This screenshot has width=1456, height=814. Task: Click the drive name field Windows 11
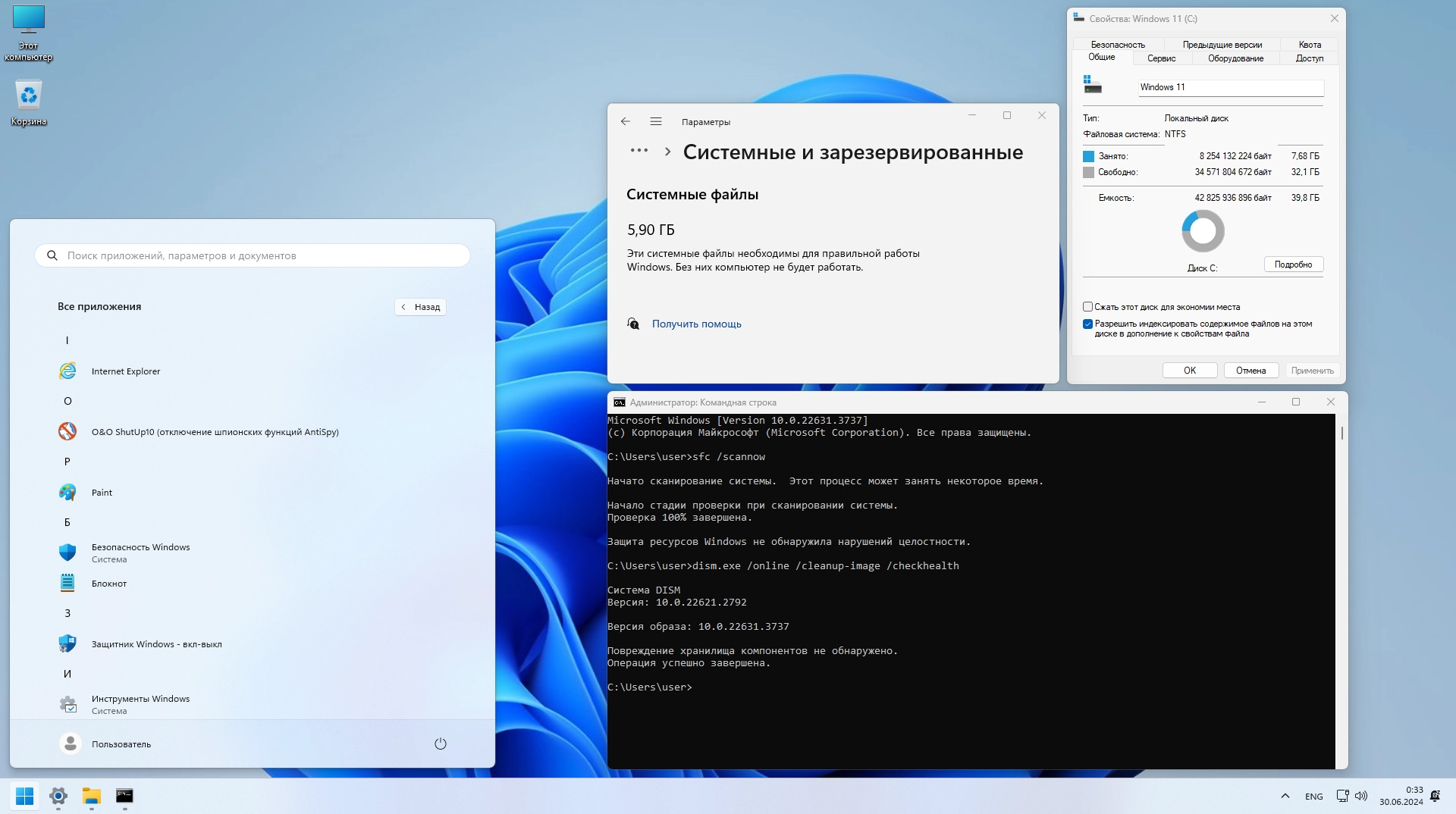pos(1231,87)
